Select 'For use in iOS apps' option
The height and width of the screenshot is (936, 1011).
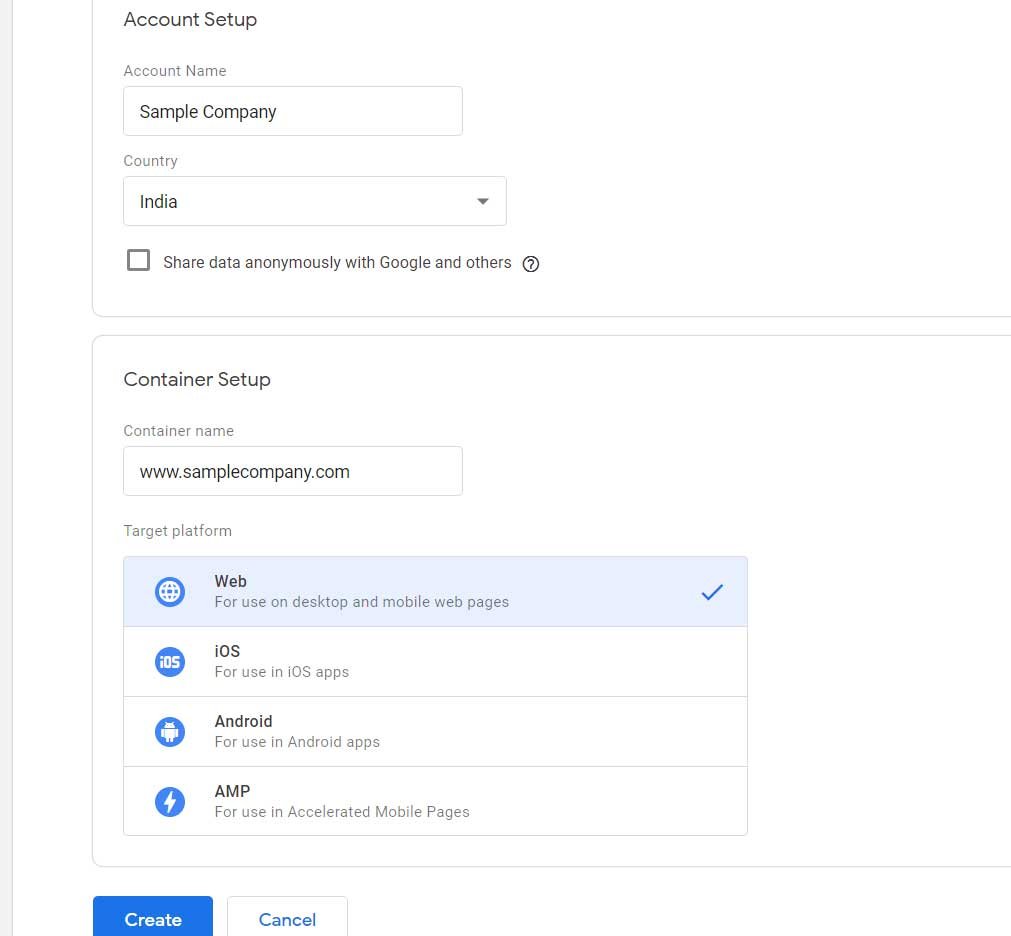281,672
